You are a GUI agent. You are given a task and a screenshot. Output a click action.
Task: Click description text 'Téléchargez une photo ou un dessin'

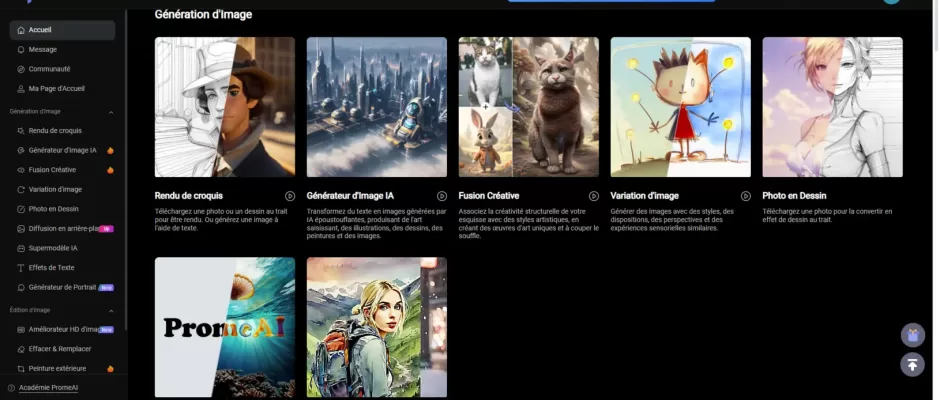[x=219, y=219]
